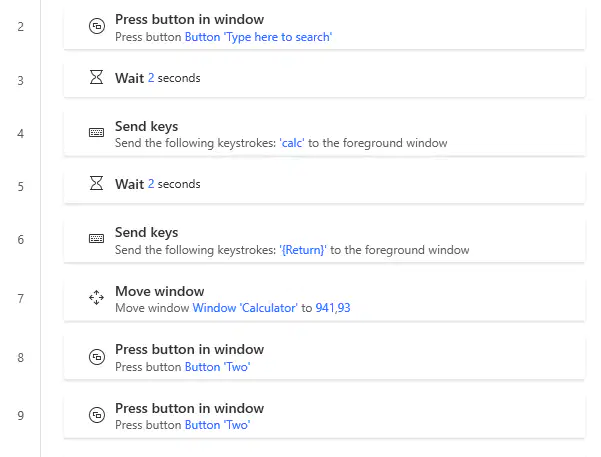Click the hourglass icon on step 5
The image size is (601, 457).
(96, 183)
